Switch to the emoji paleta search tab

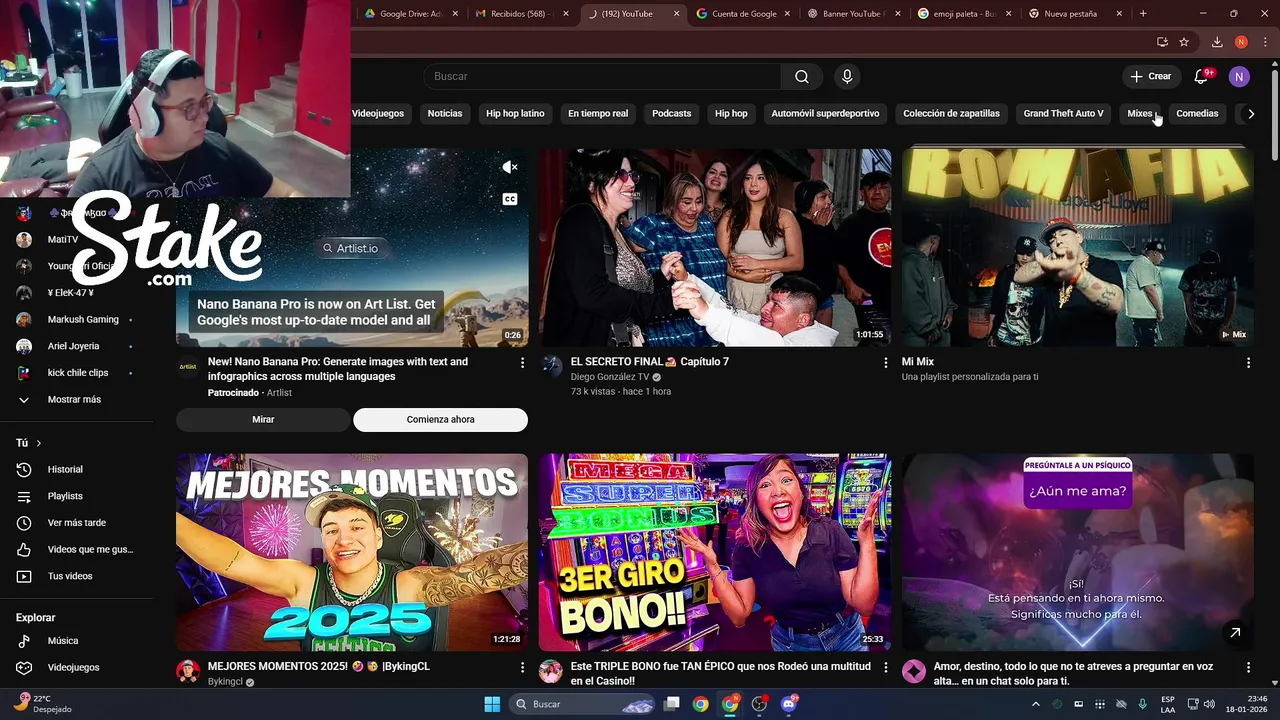pyautogui.click(x=963, y=14)
